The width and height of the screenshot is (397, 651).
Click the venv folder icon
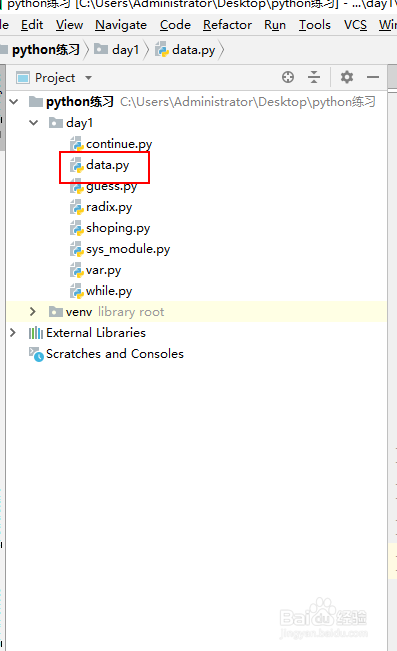[x=56, y=311]
